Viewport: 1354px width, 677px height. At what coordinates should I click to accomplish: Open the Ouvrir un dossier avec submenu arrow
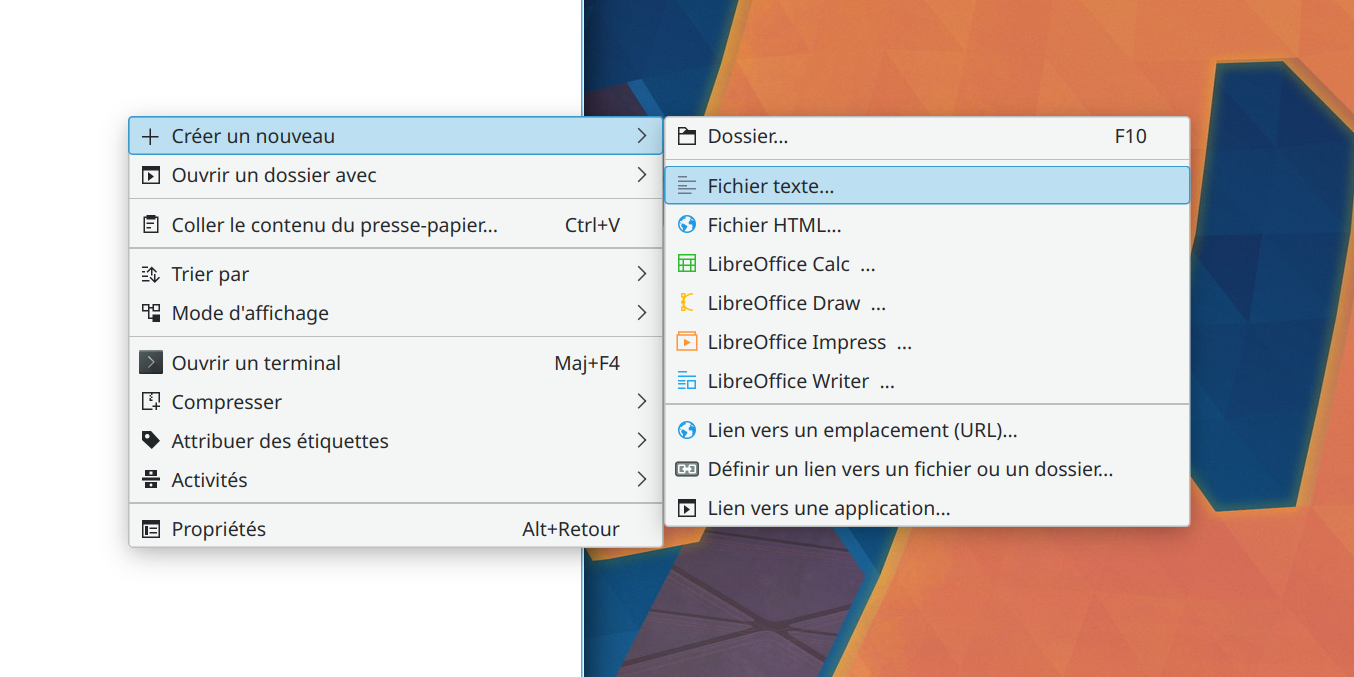click(x=641, y=175)
